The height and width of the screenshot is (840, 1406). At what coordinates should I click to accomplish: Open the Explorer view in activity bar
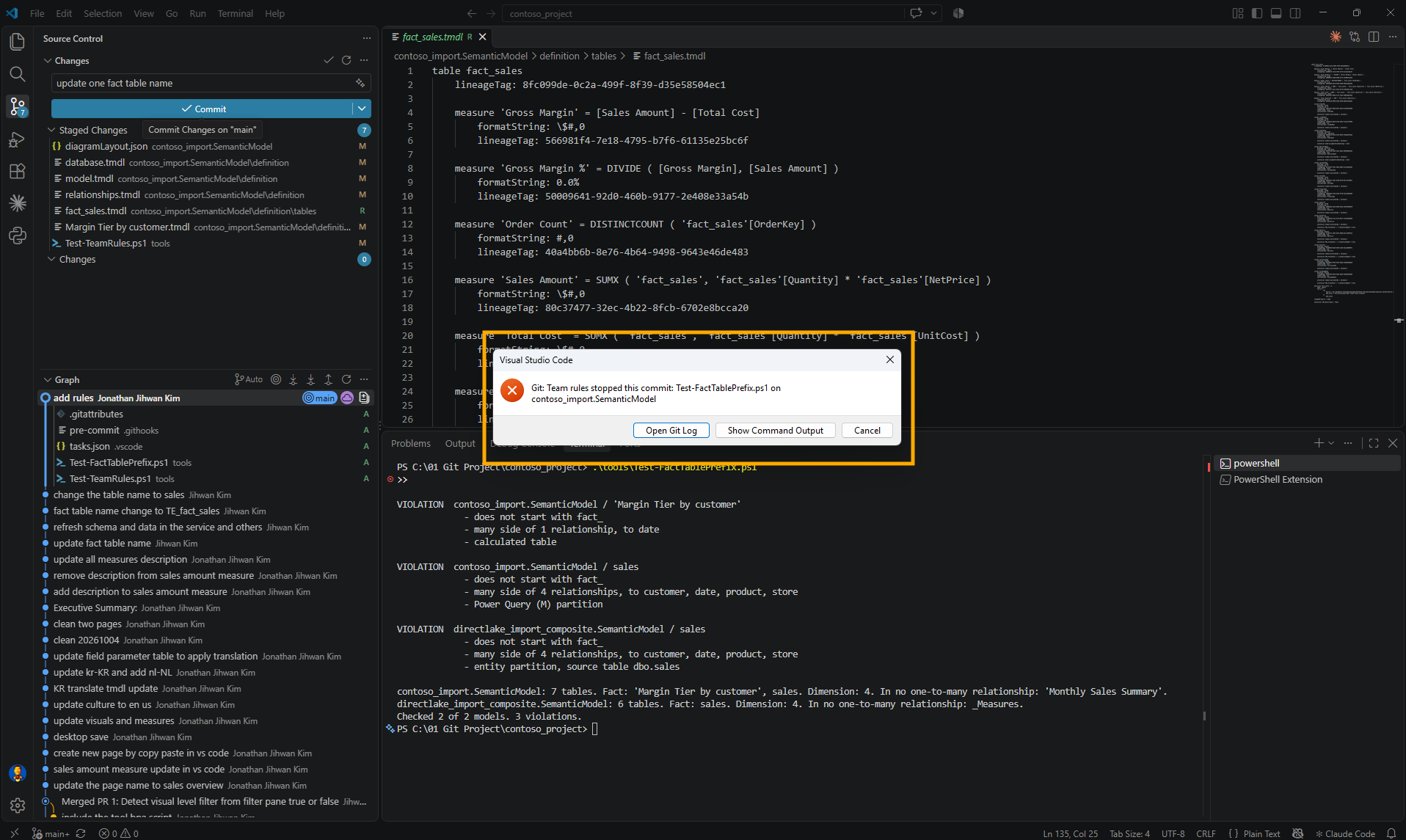[x=18, y=42]
